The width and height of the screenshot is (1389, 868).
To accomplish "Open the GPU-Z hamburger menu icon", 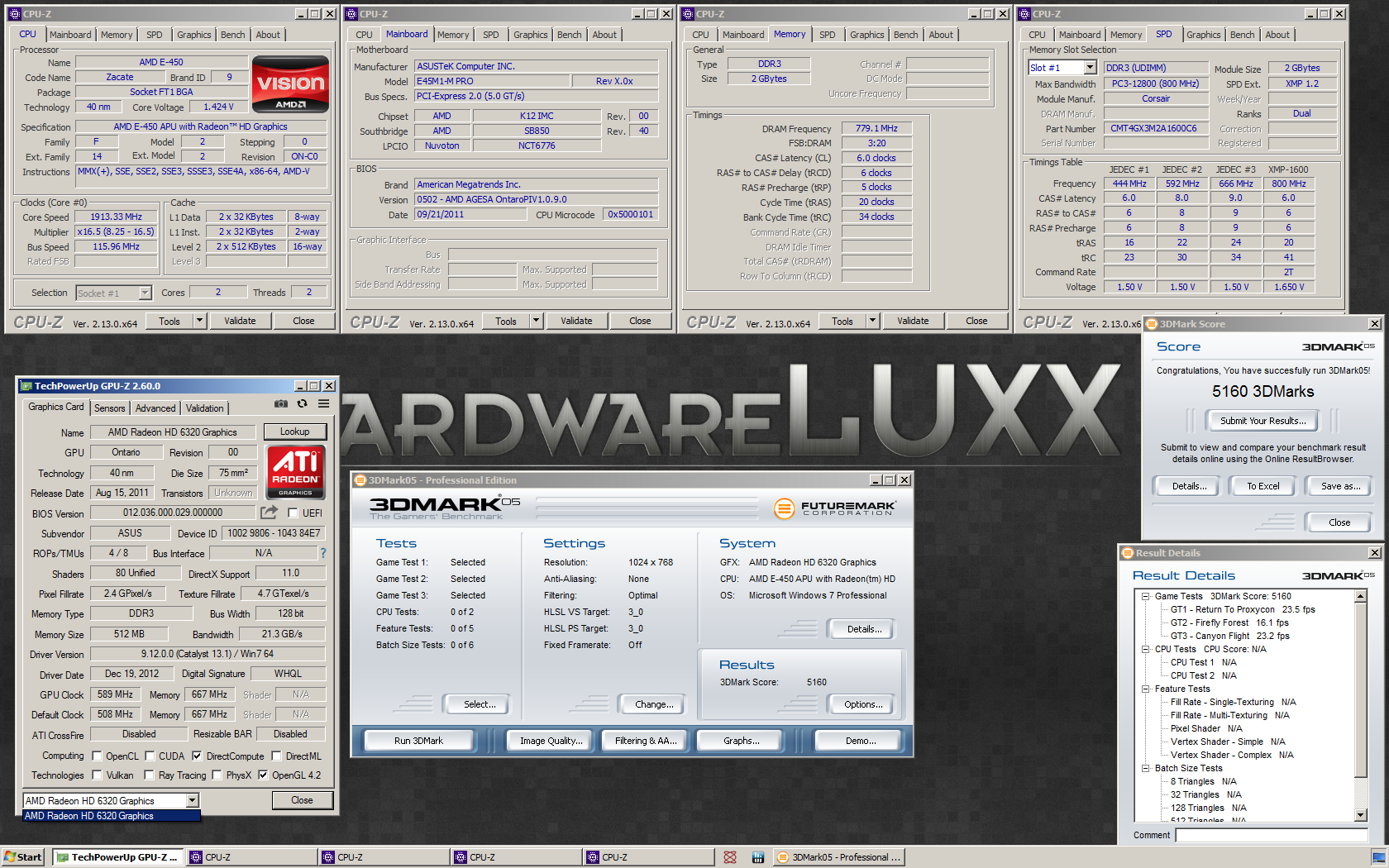I will (x=323, y=403).
